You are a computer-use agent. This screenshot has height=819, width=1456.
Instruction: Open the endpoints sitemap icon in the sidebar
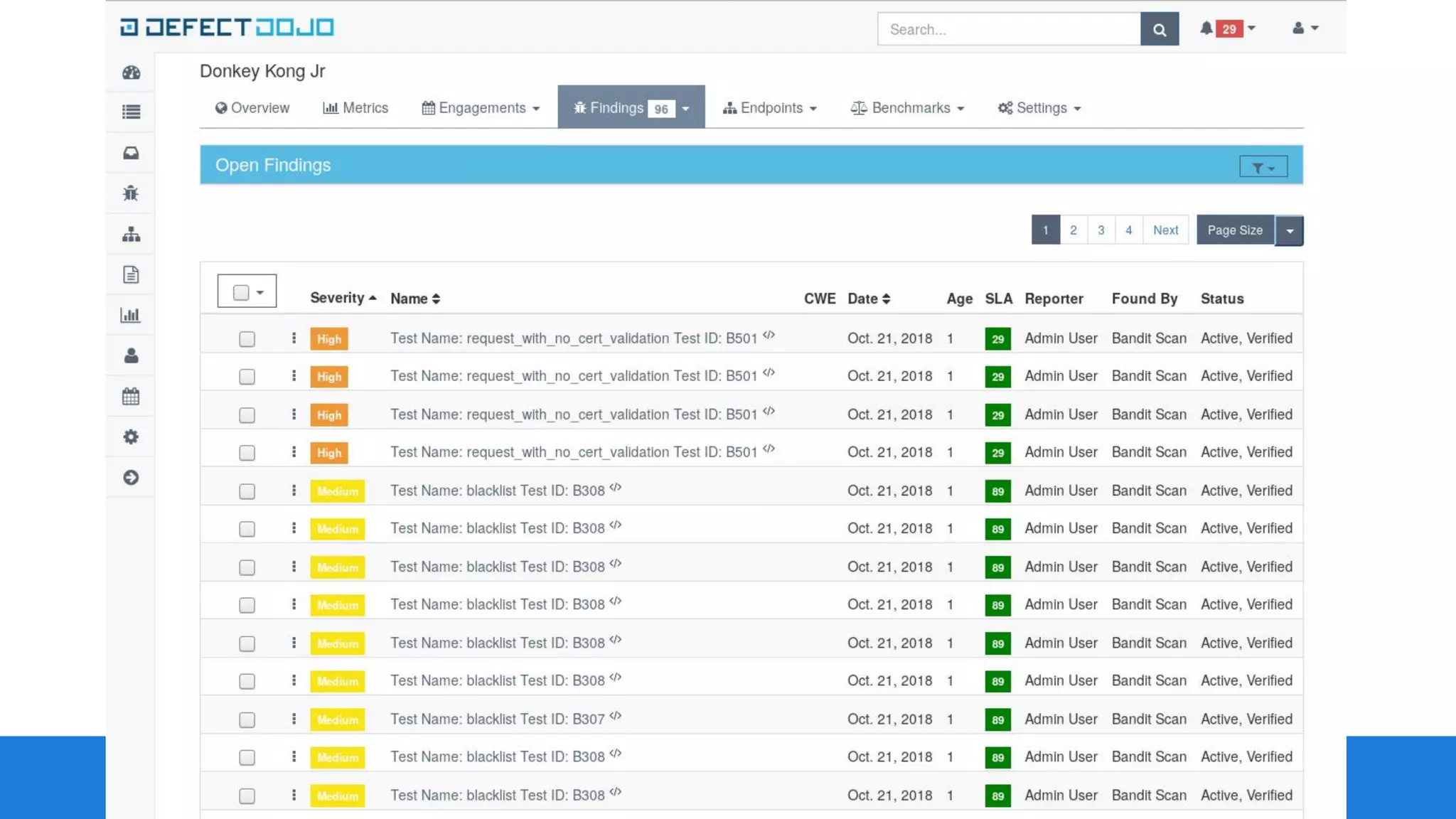(131, 234)
